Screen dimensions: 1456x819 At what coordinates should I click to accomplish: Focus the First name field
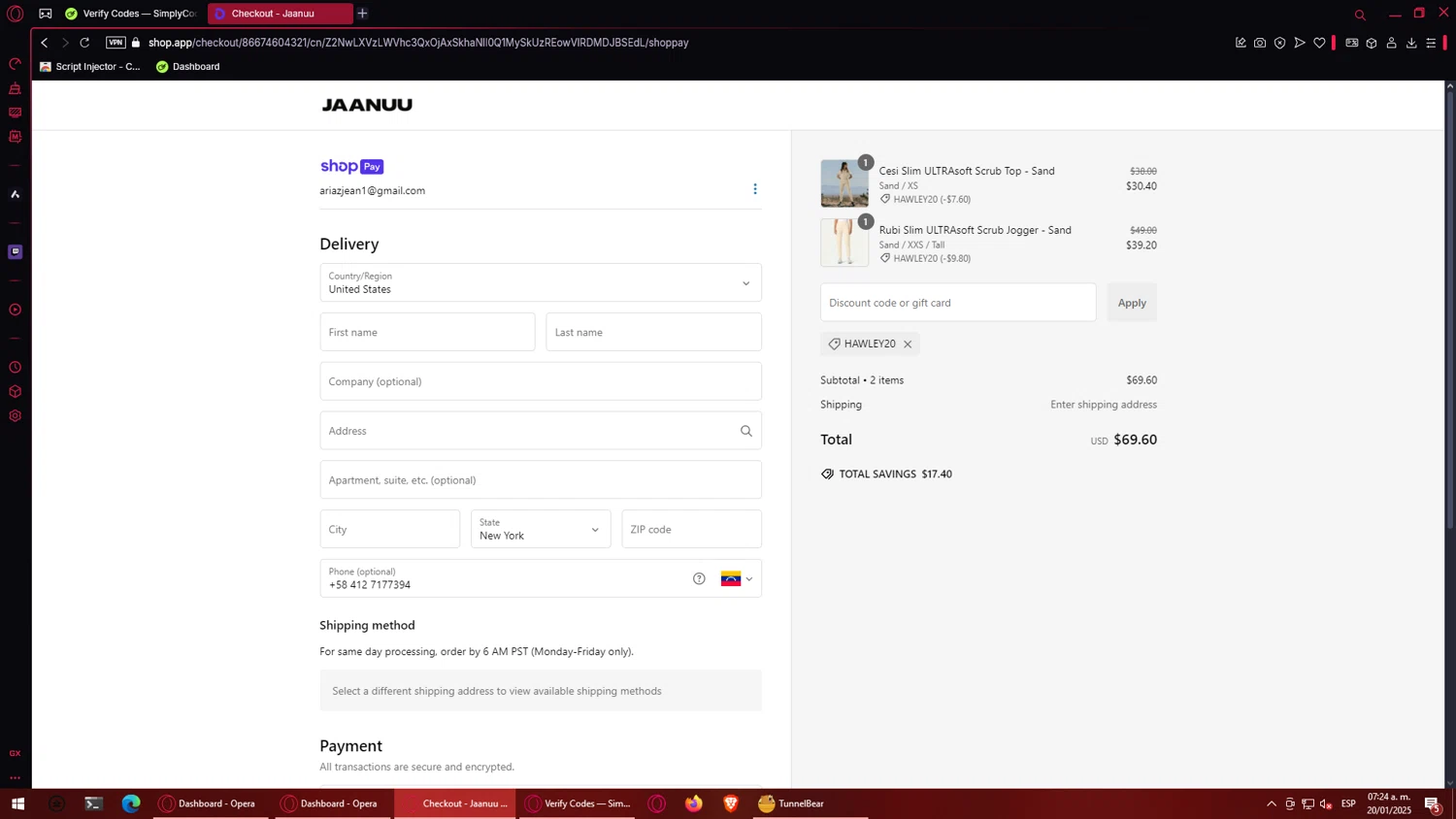click(x=427, y=332)
